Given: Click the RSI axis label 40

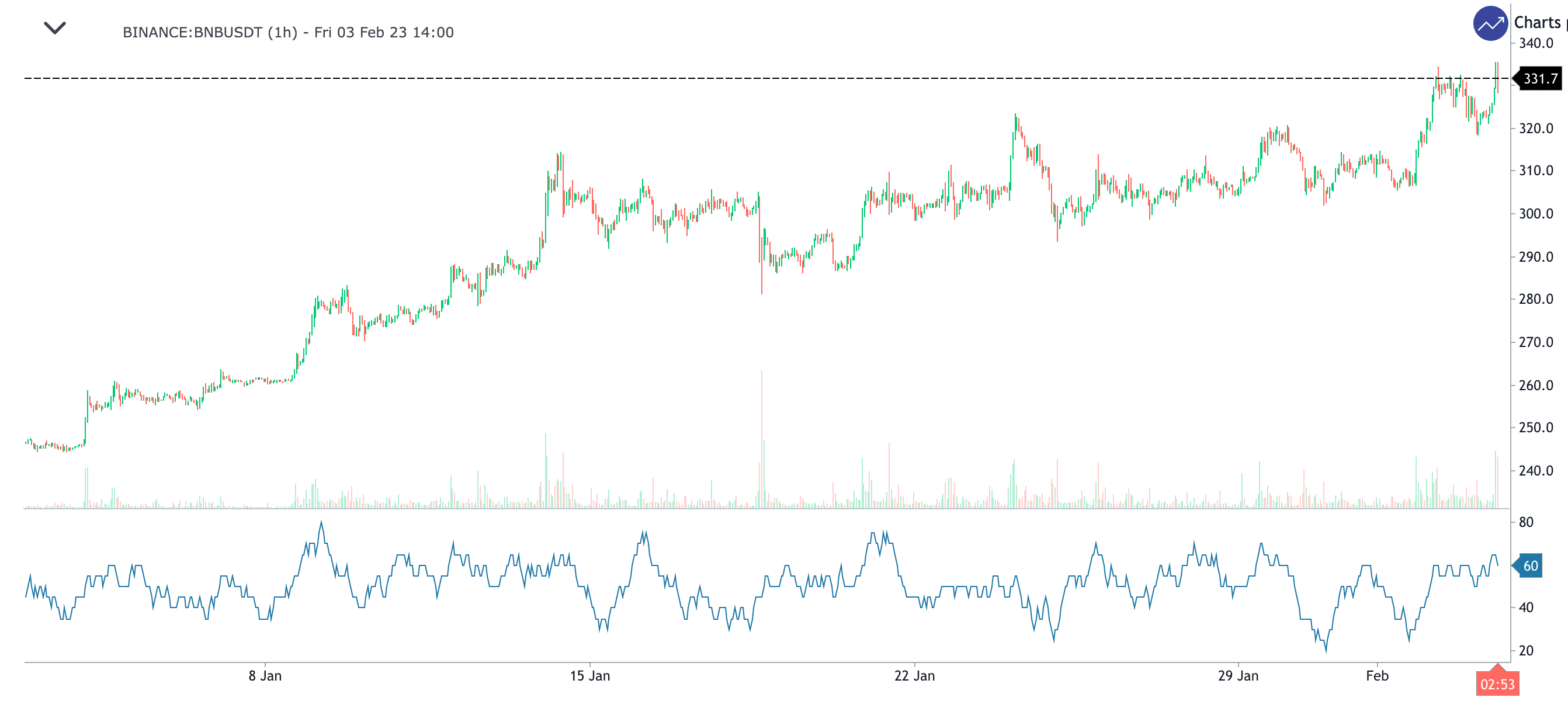Looking at the screenshot, I should [1526, 608].
